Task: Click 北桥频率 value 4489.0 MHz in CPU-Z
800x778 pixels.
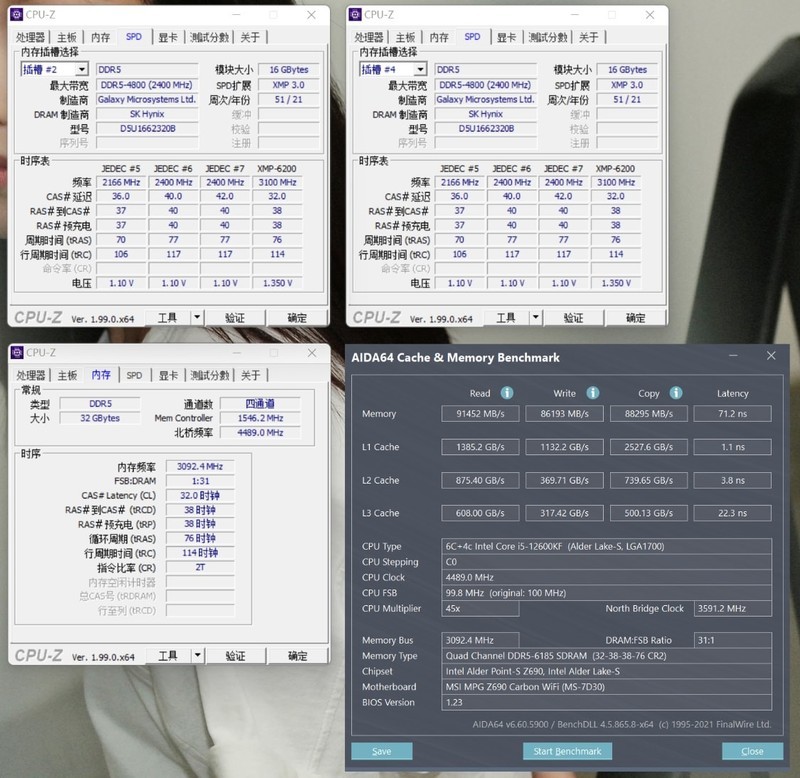Action: pos(260,433)
